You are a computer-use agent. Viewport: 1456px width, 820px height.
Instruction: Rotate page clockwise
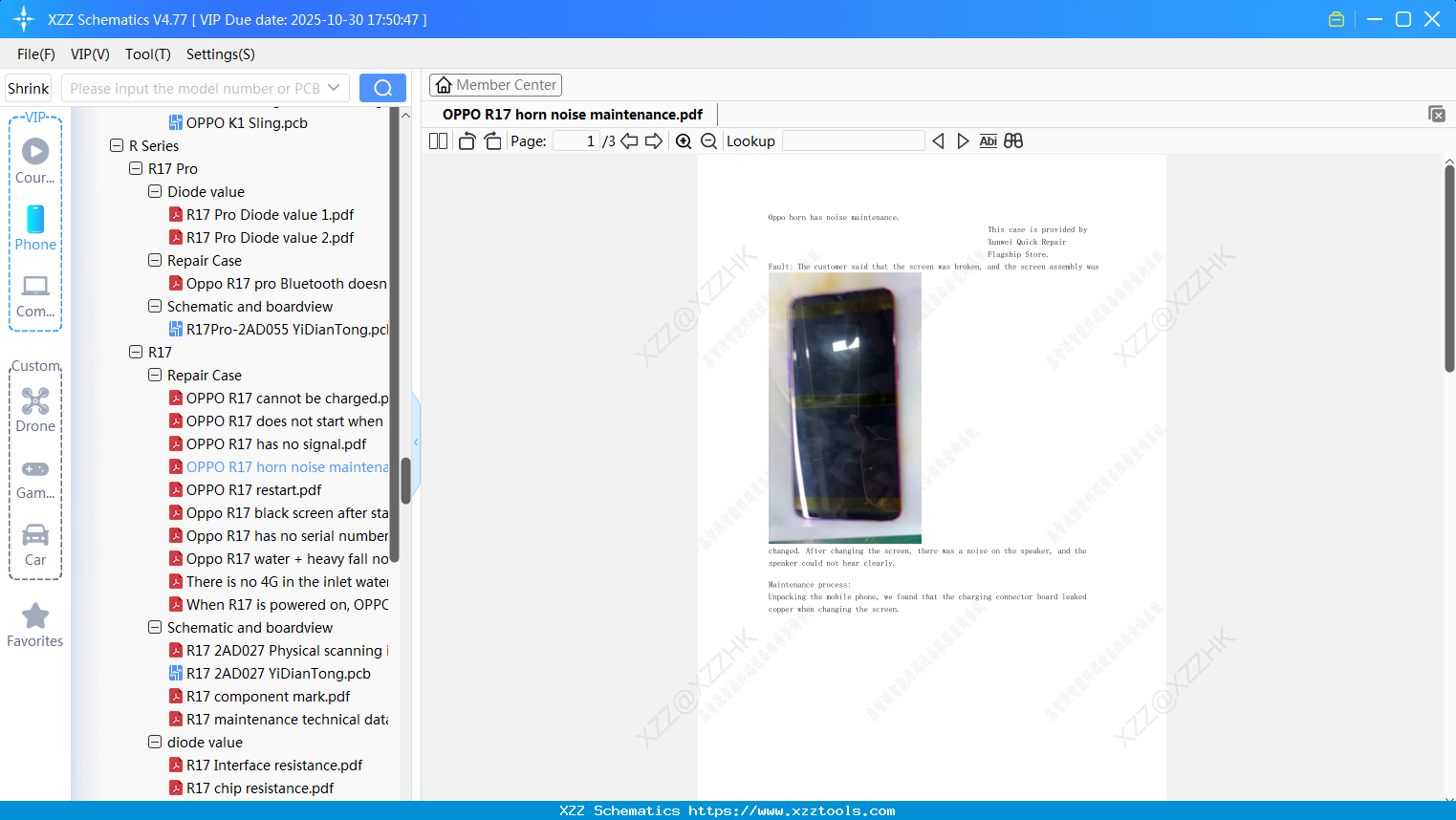point(493,141)
